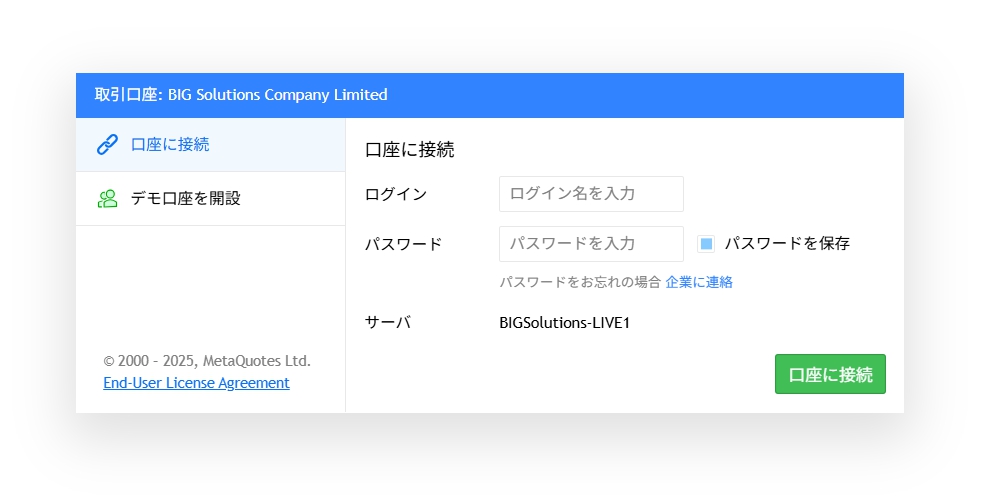Image resolution: width=984 pixels, height=501 pixels.
Task: Click the サーバ label
Action: [388, 322]
